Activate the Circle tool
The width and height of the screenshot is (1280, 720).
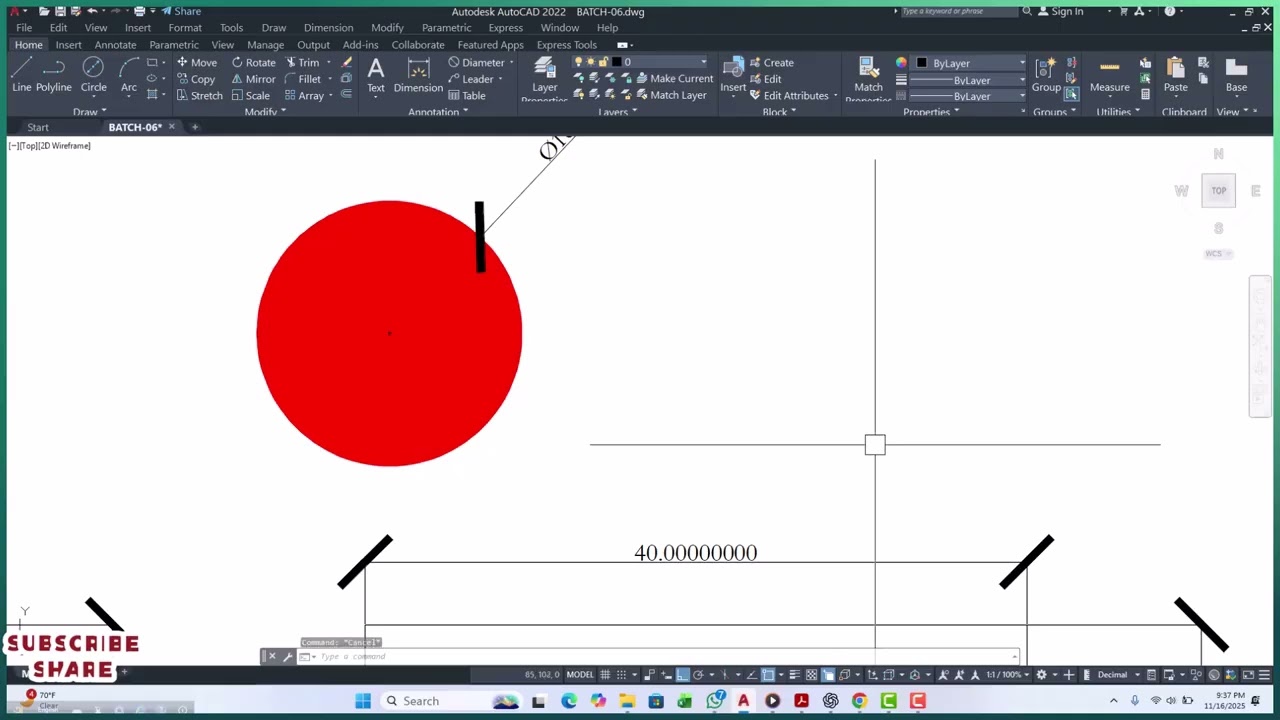(x=93, y=74)
